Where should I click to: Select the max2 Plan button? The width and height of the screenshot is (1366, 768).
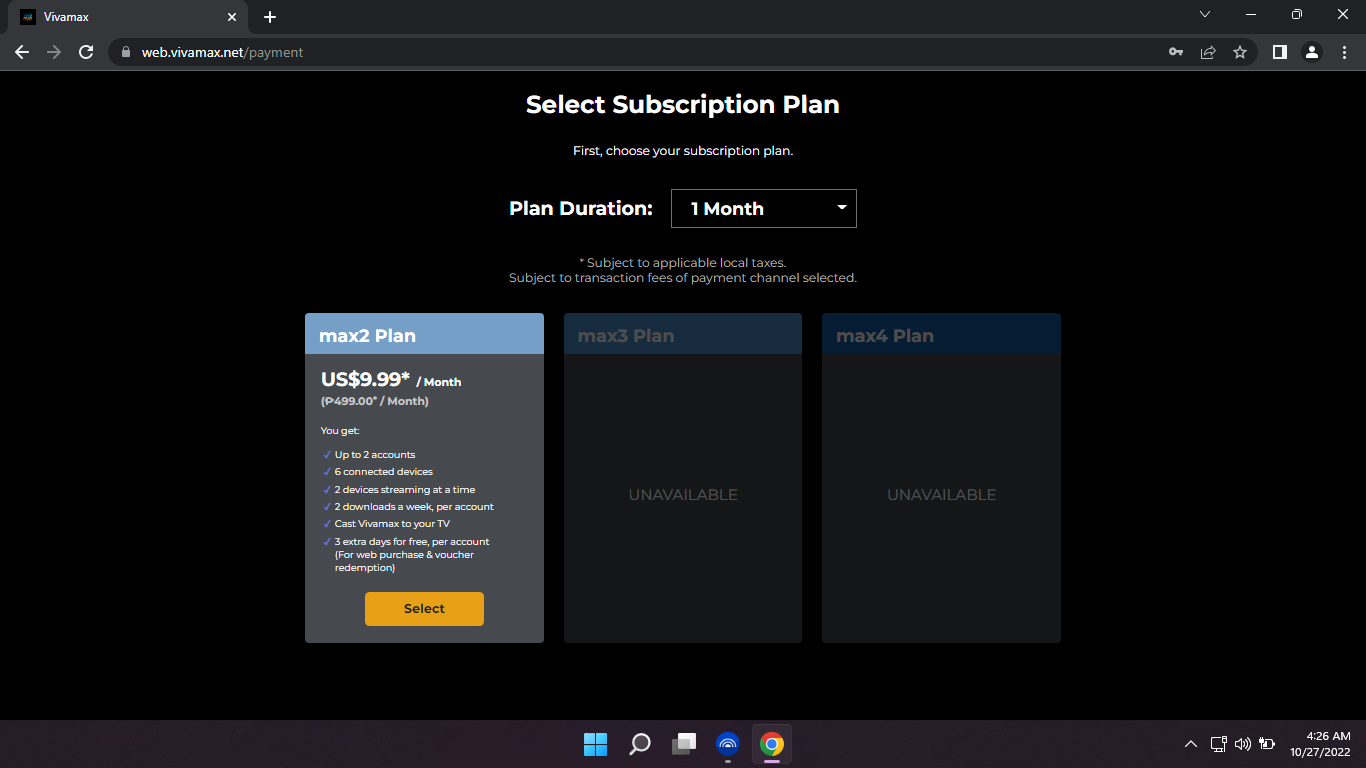click(424, 609)
